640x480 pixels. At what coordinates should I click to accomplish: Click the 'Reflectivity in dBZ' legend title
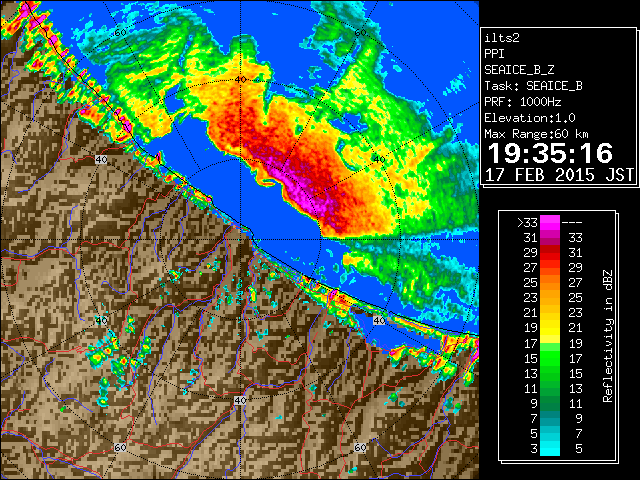tap(608, 336)
